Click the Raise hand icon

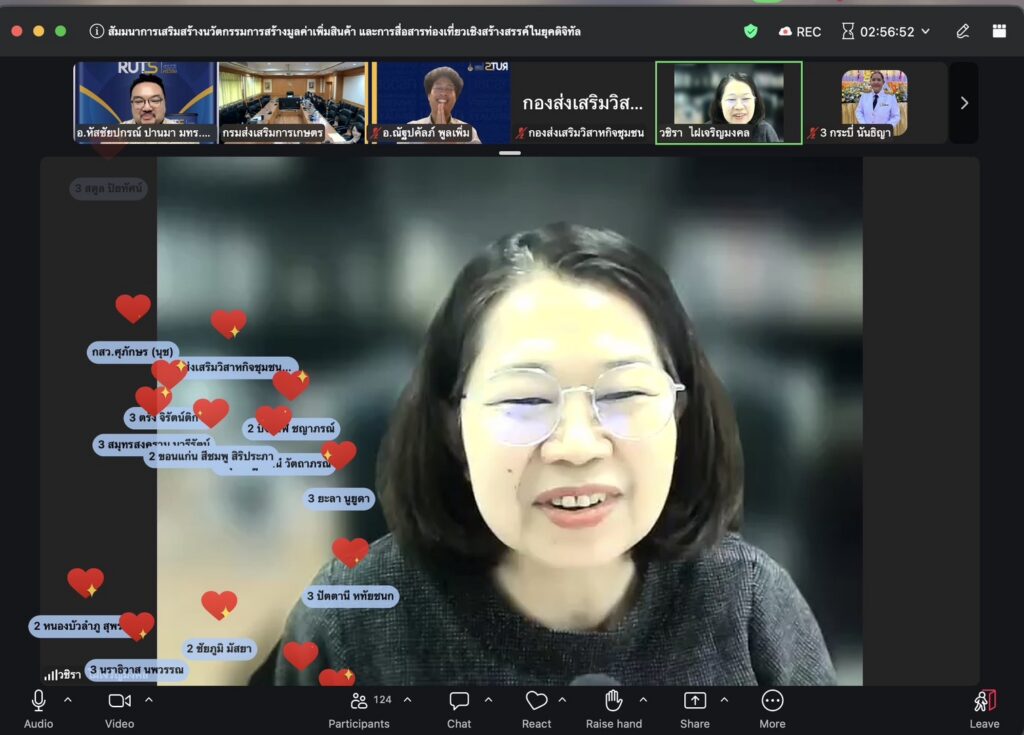[613, 701]
